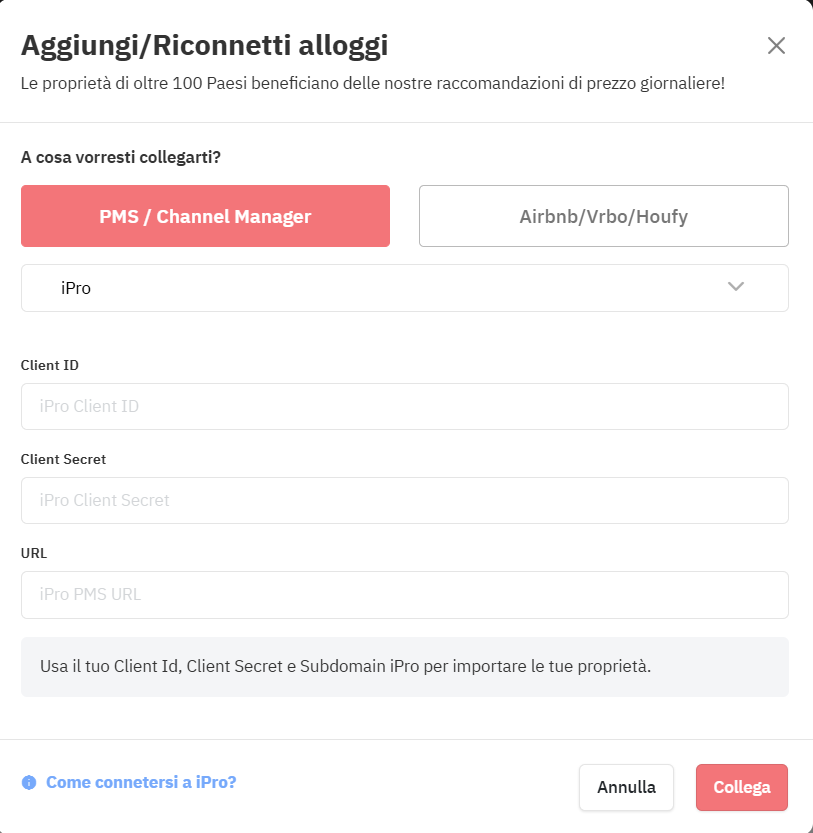Select the PMS / Channel Manager option
Screen dimensions: 813x833
[205, 216]
